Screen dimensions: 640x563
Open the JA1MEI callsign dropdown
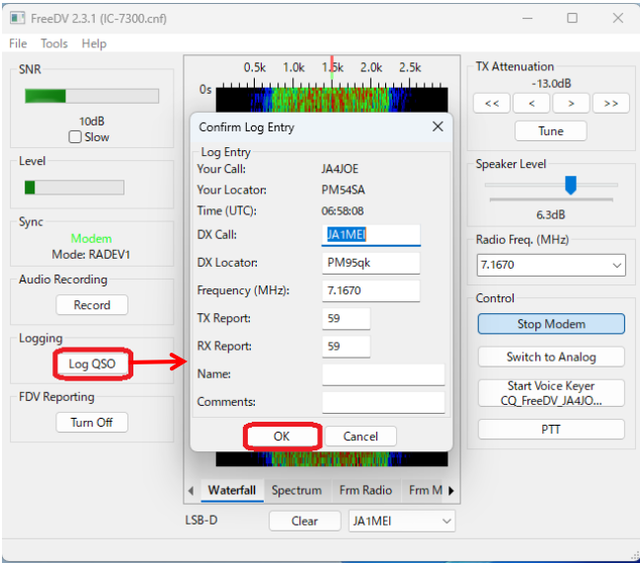click(x=447, y=521)
